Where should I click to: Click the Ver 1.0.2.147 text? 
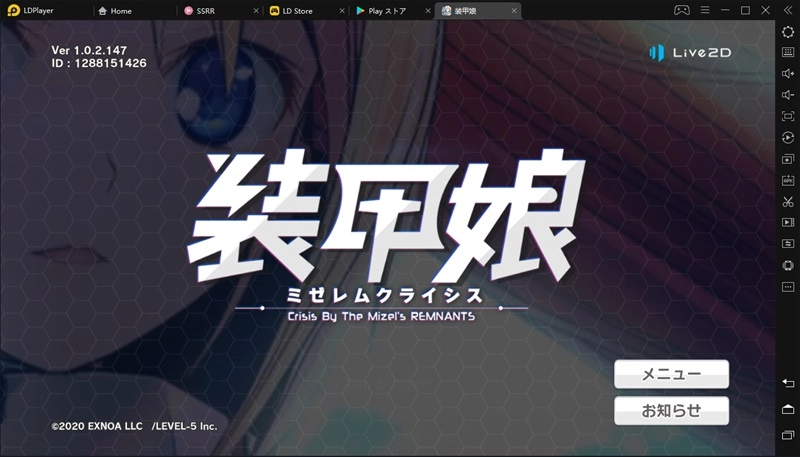click(89, 50)
